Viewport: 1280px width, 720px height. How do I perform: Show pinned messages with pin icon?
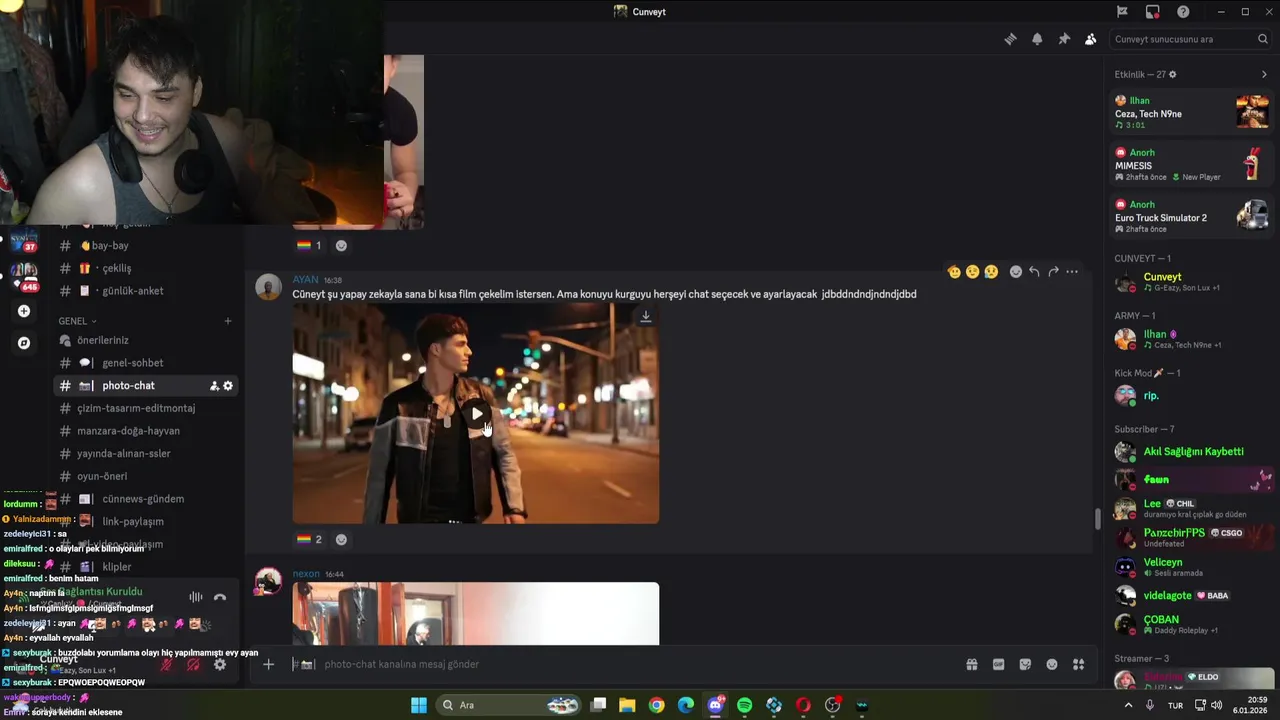[1064, 39]
